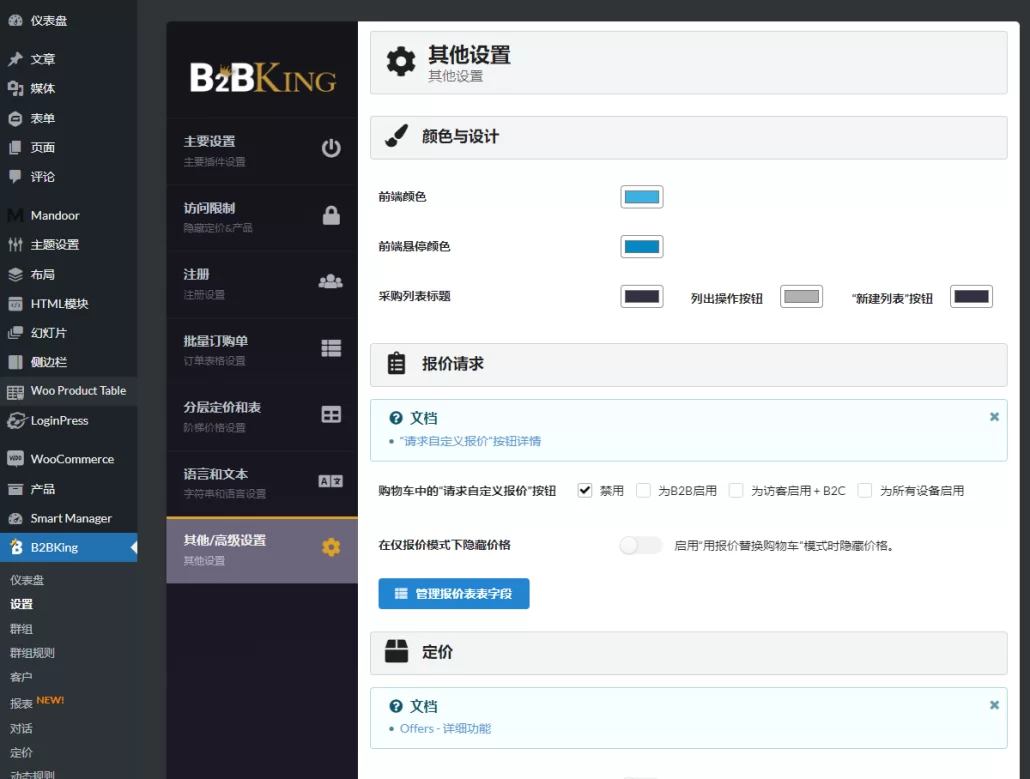Click the layers icon next to 布局

[x=15, y=274]
